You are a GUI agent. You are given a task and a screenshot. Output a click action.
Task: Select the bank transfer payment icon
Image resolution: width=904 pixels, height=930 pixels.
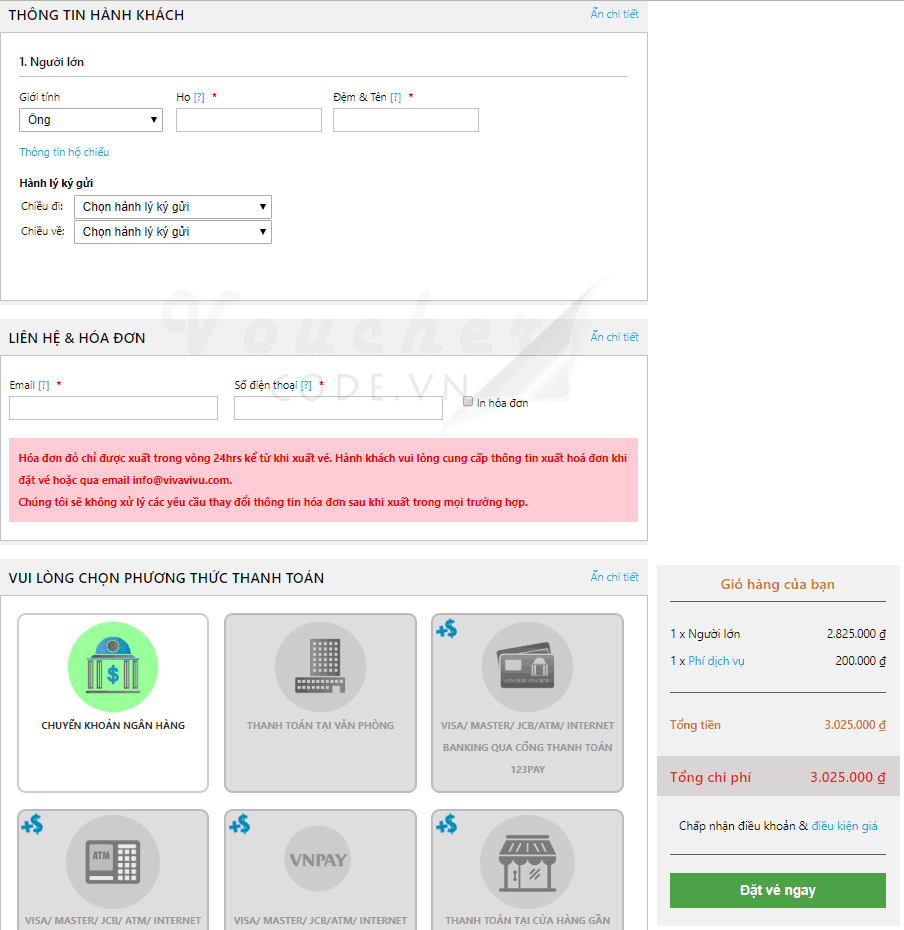point(113,668)
